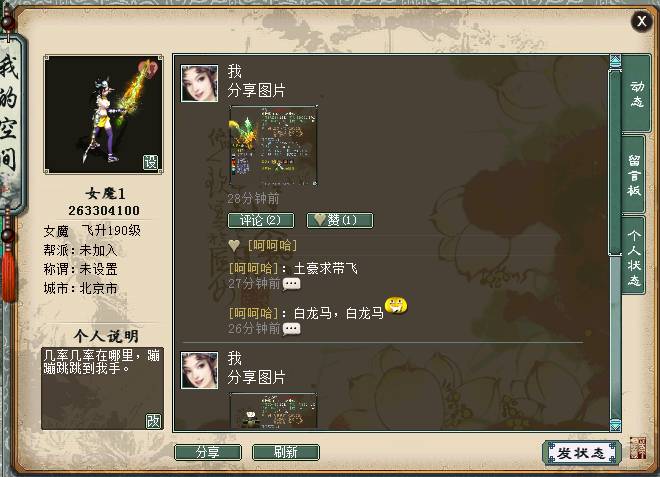The image size is (660, 477).
Task: Click scrollbar down arrow in feed
Action: (x=615, y=425)
